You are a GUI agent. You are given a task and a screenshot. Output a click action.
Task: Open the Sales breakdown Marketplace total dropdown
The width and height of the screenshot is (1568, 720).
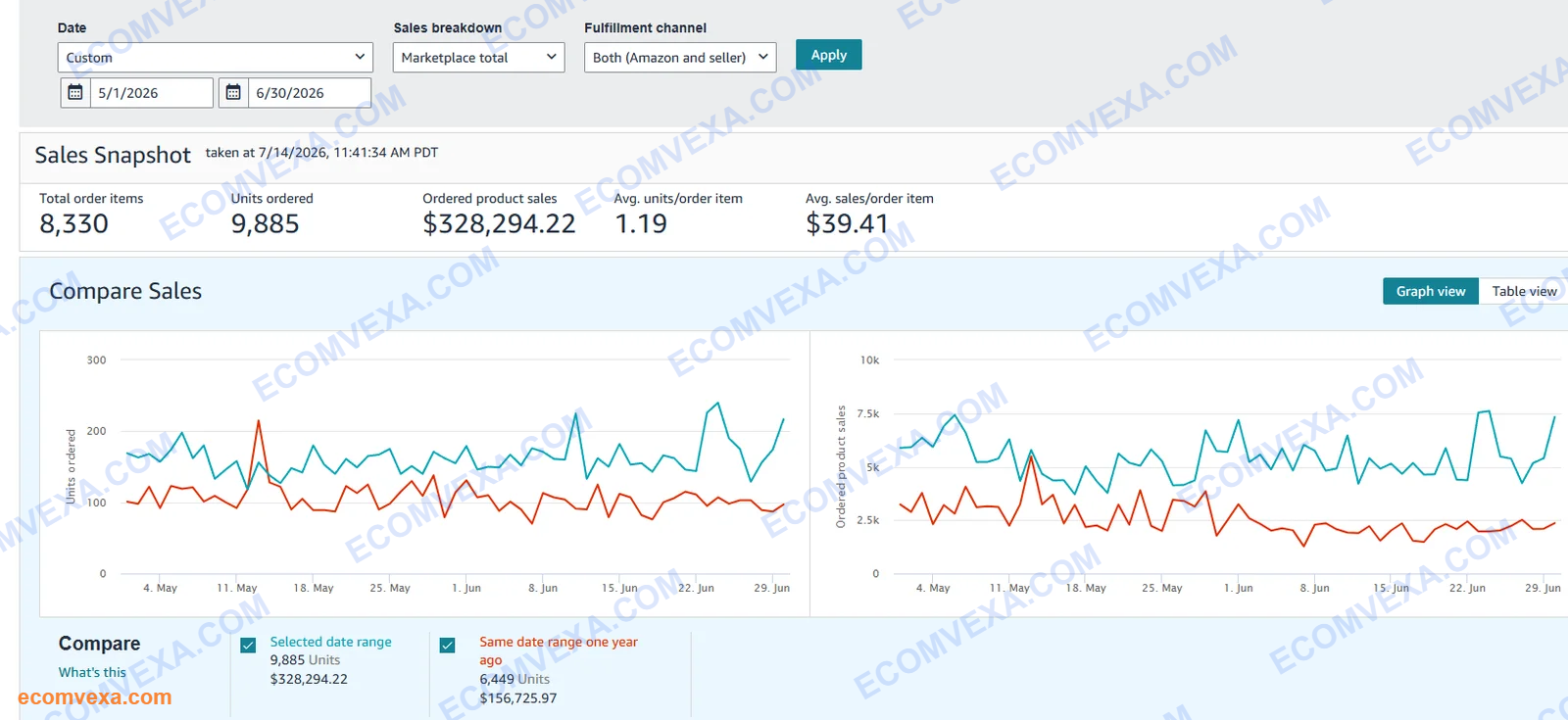(478, 57)
